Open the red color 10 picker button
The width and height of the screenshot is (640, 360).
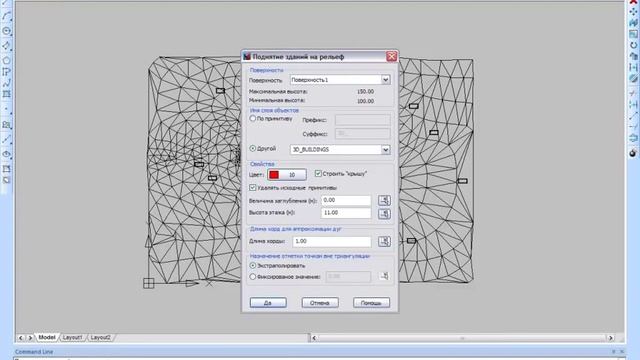pyautogui.click(x=287, y=175)
